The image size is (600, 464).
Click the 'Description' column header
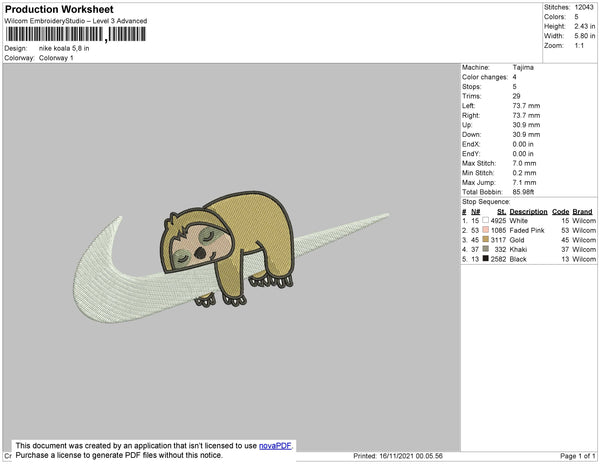point(528,212)
